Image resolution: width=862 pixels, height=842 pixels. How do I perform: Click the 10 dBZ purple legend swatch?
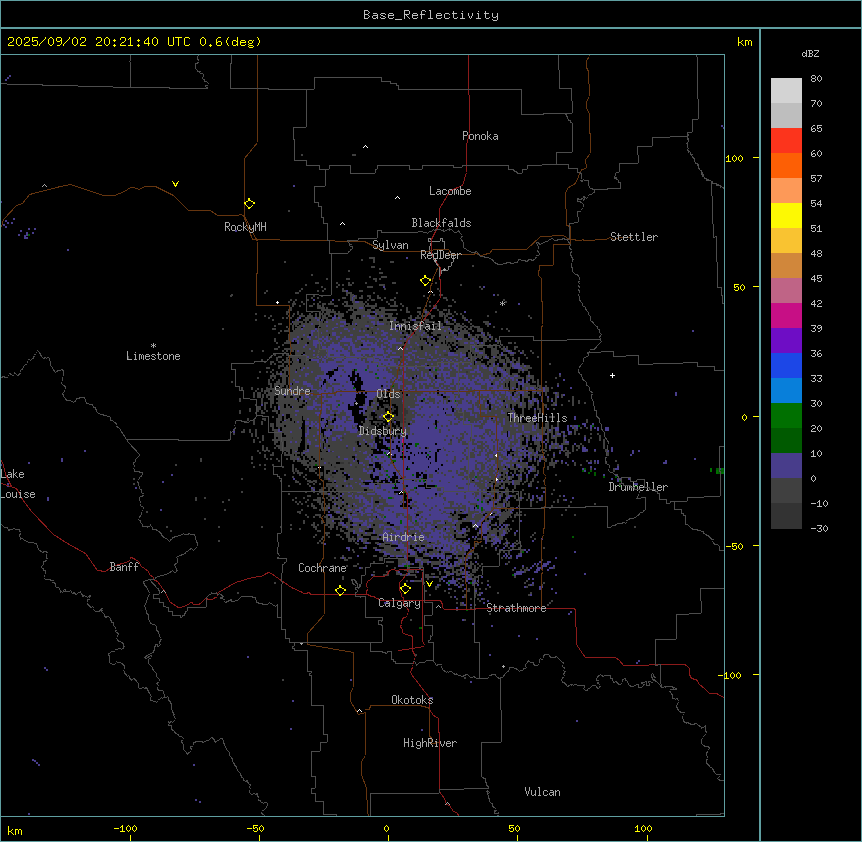pos(786,466)
